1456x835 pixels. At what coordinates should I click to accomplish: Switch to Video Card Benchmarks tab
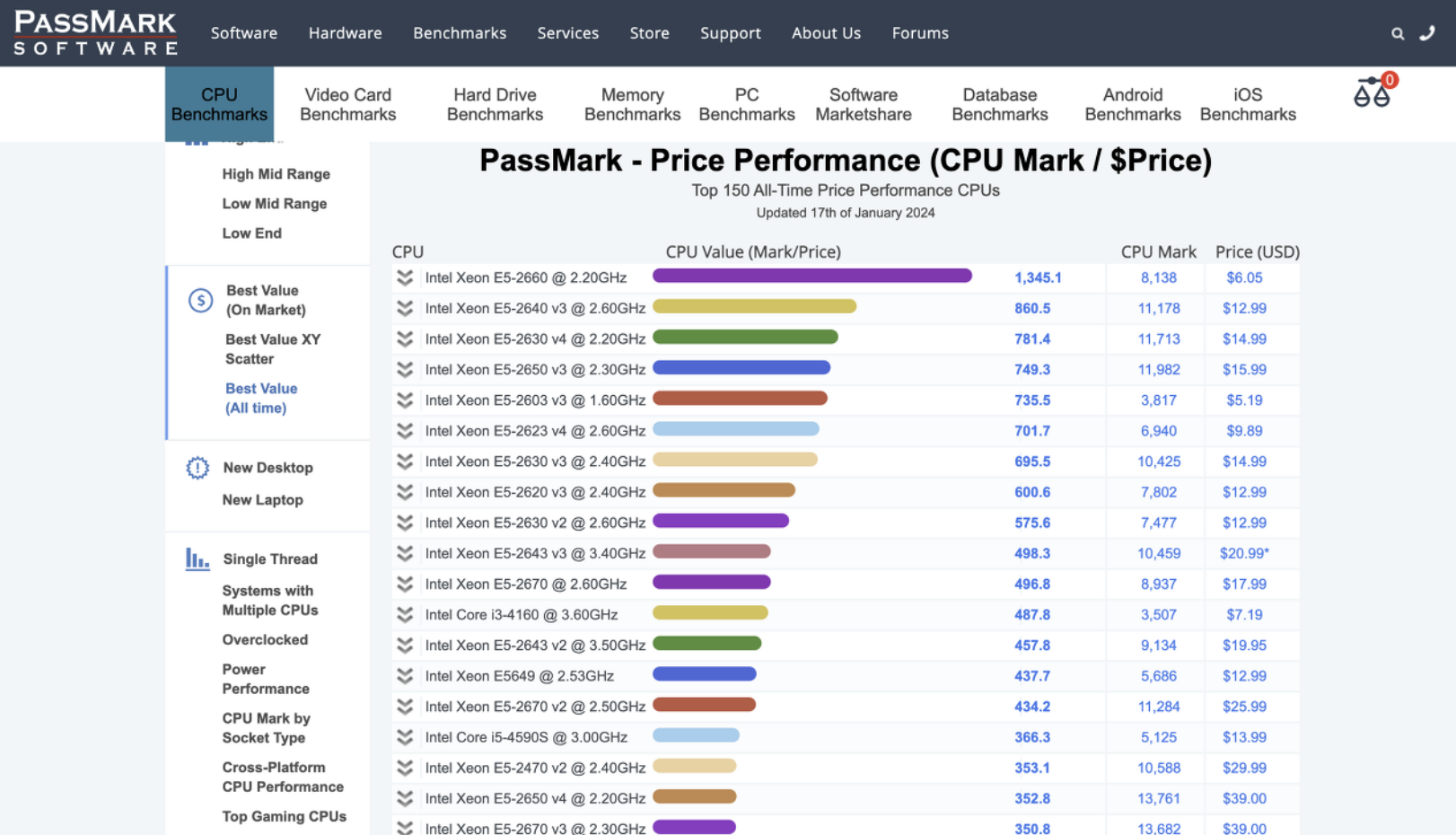(x=348, y=104)
